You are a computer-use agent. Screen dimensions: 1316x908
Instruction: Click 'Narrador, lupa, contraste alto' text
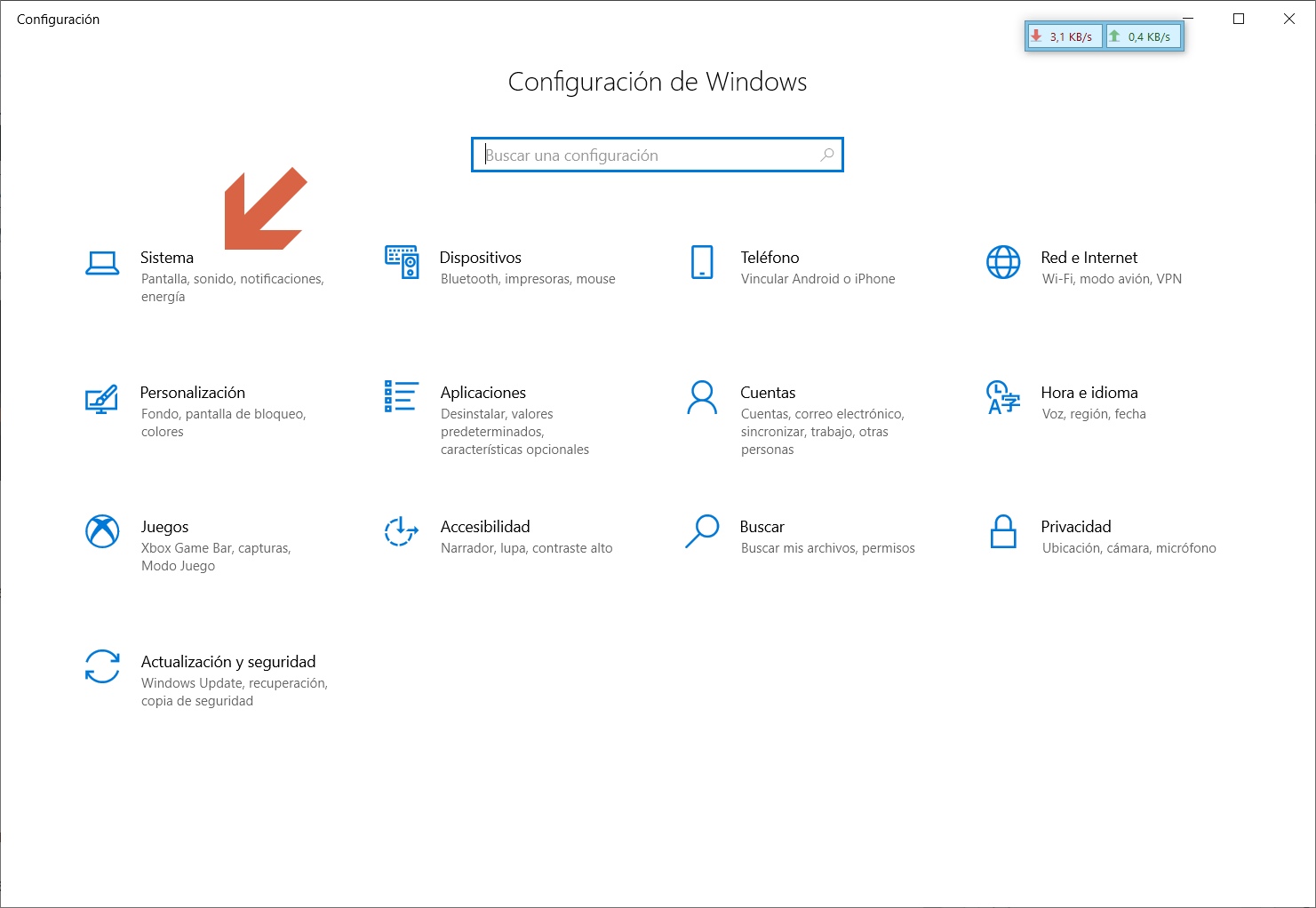(x=527, y=548)
